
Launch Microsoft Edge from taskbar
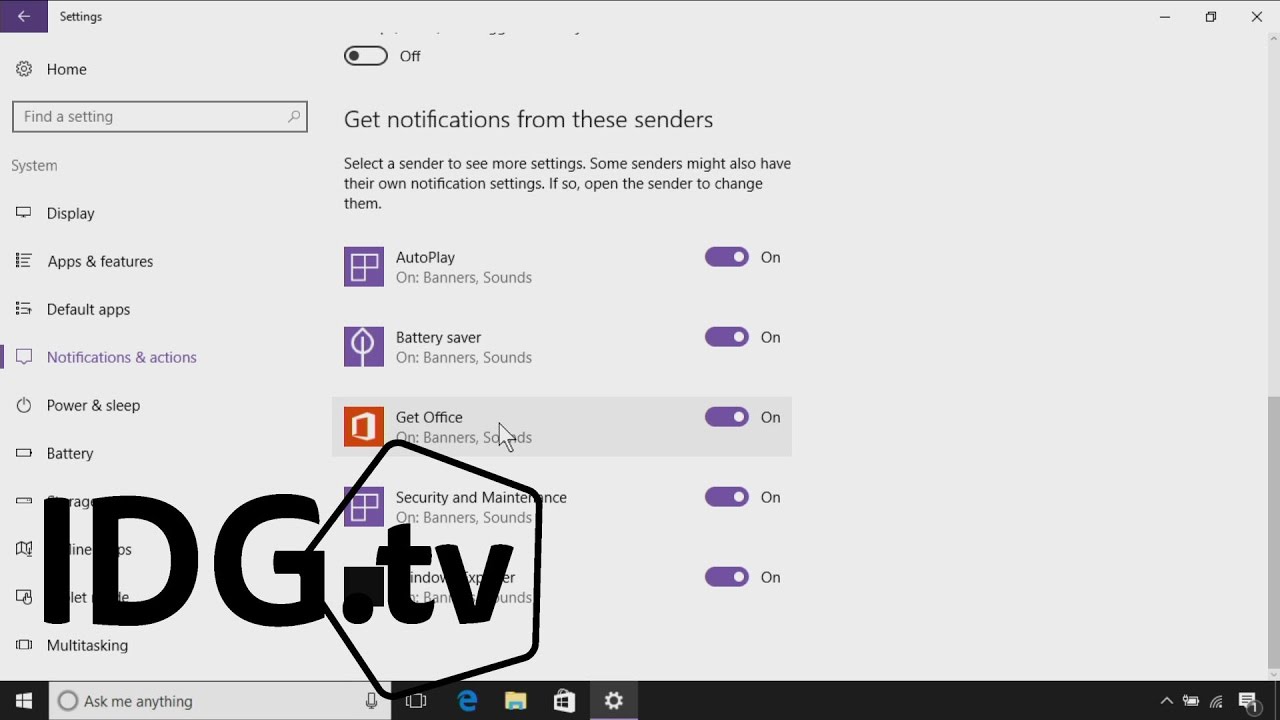(x=467, y=701)
